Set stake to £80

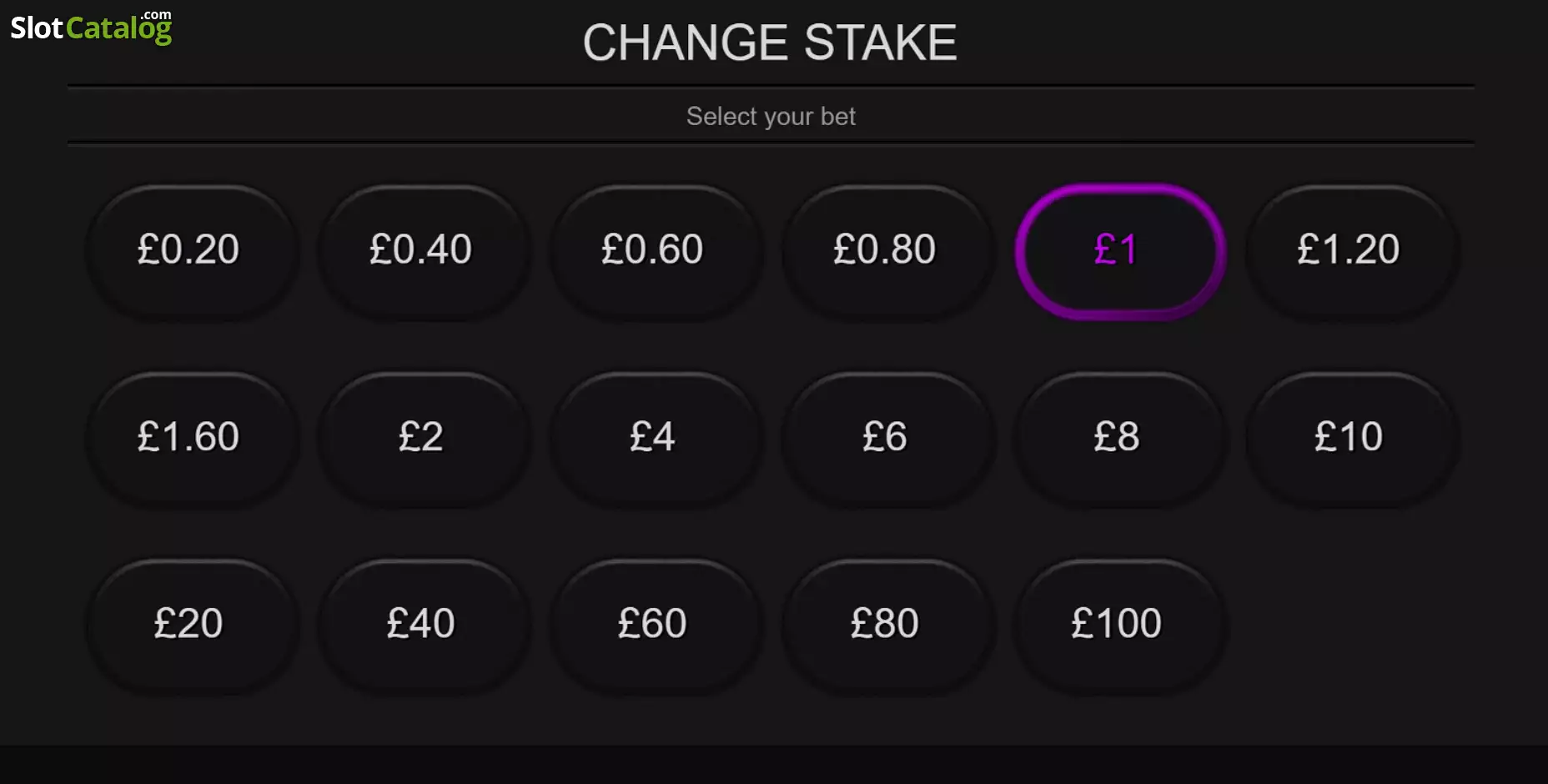tap(886, 625)
